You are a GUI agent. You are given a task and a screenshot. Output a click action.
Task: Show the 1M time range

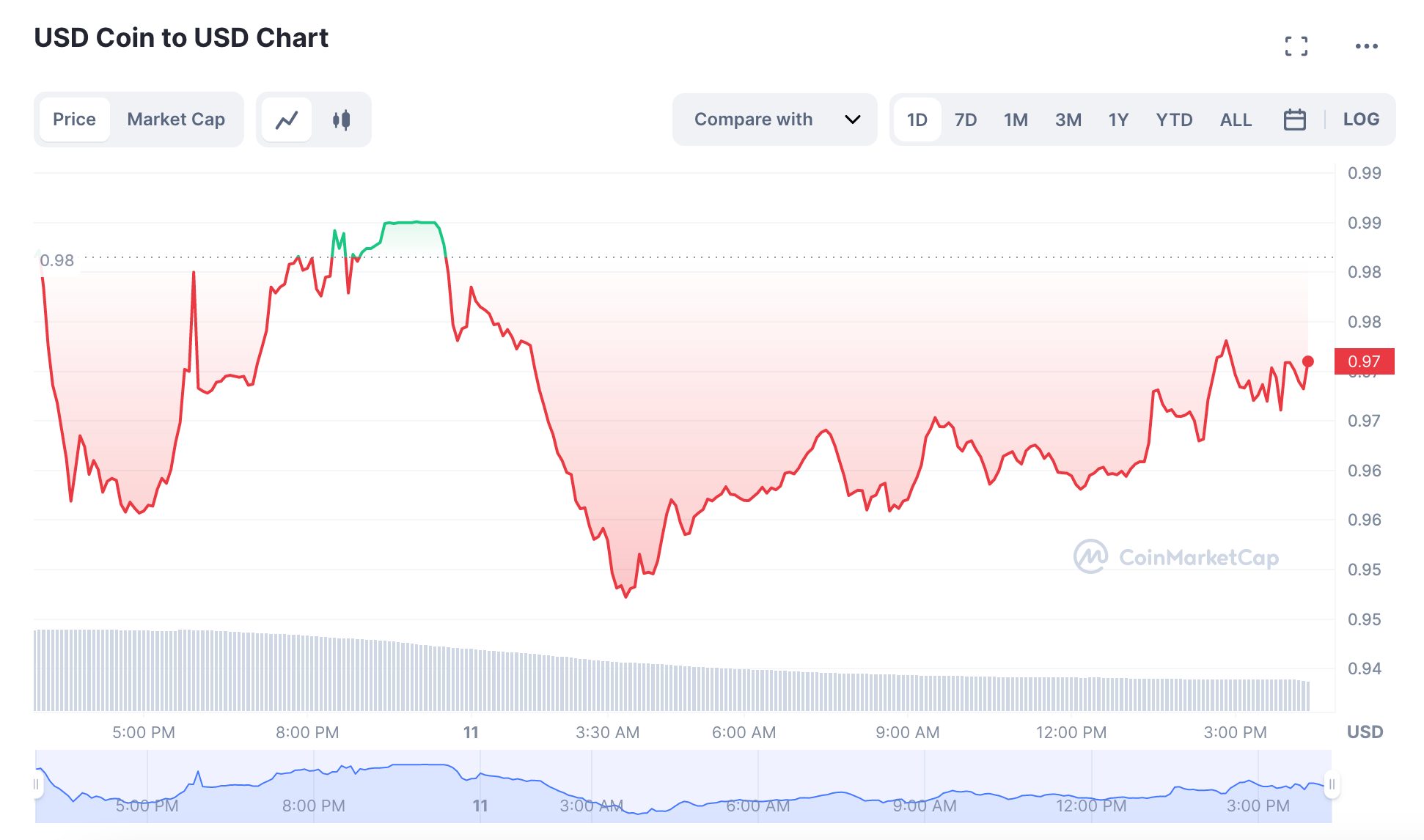click(x=1016, y=119)
